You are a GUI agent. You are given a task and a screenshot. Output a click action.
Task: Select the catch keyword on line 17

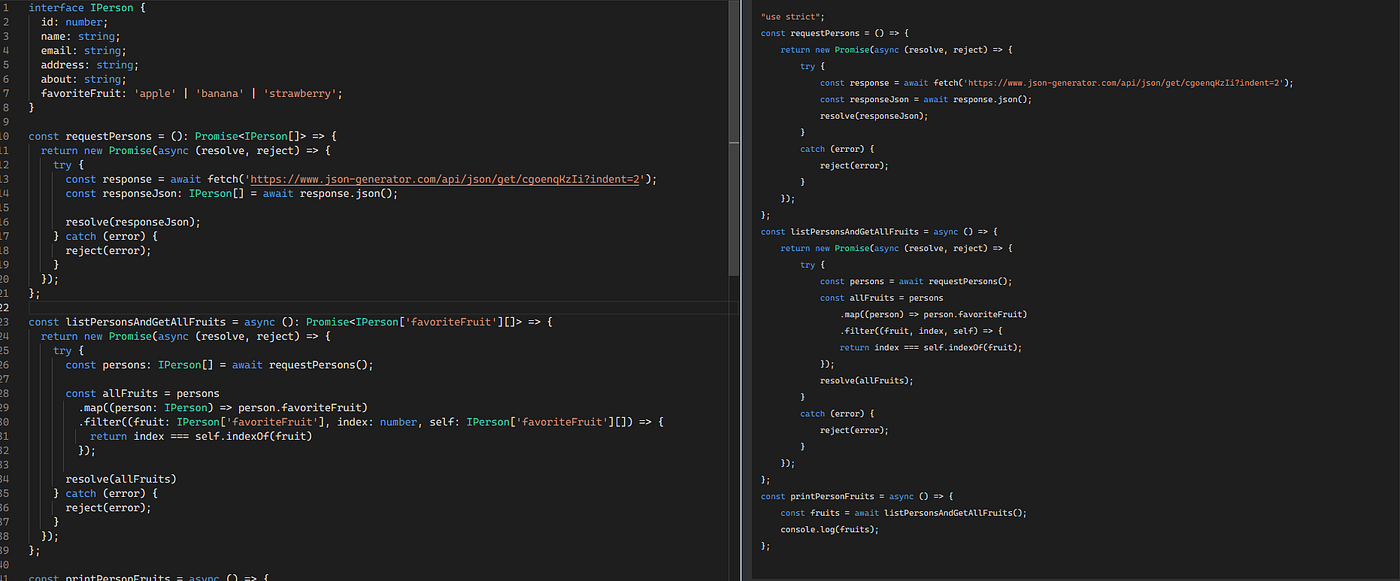click(x=81, y=235)
